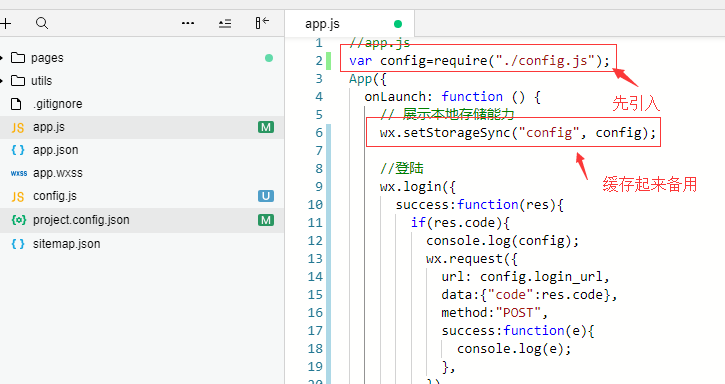
Task: Click the JS icon beside app.js
Action: [18, 128]
